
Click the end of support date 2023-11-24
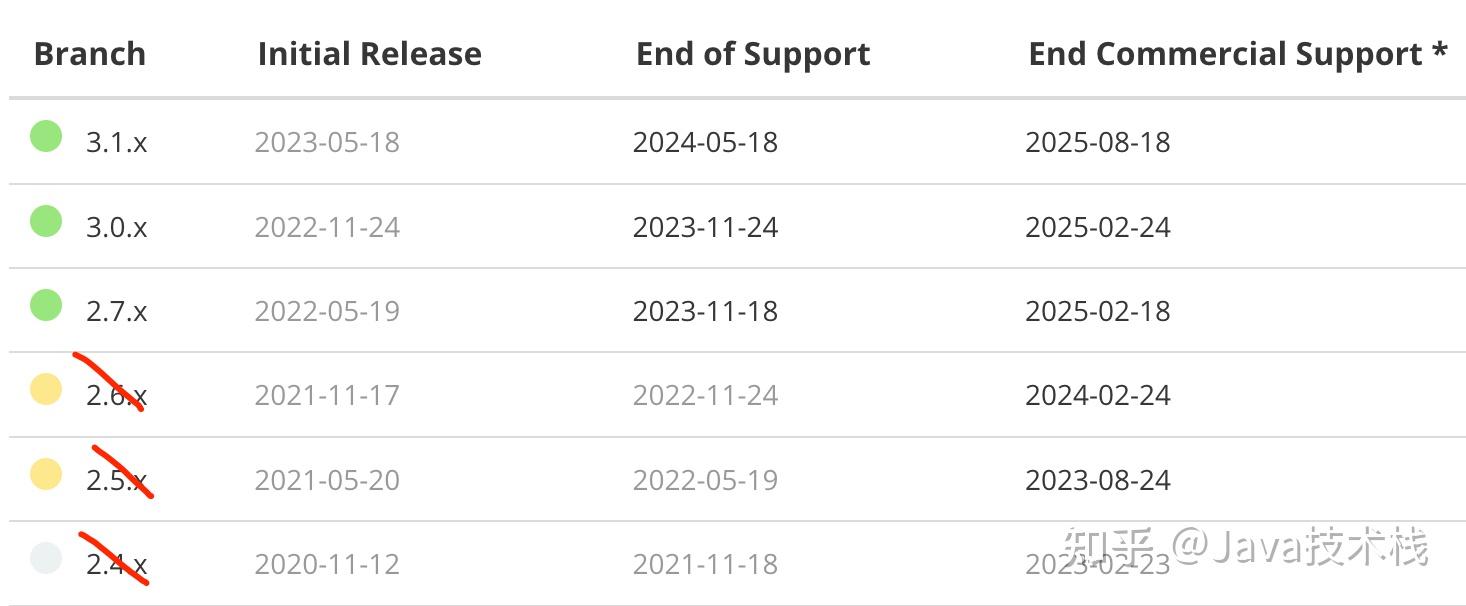705,228
